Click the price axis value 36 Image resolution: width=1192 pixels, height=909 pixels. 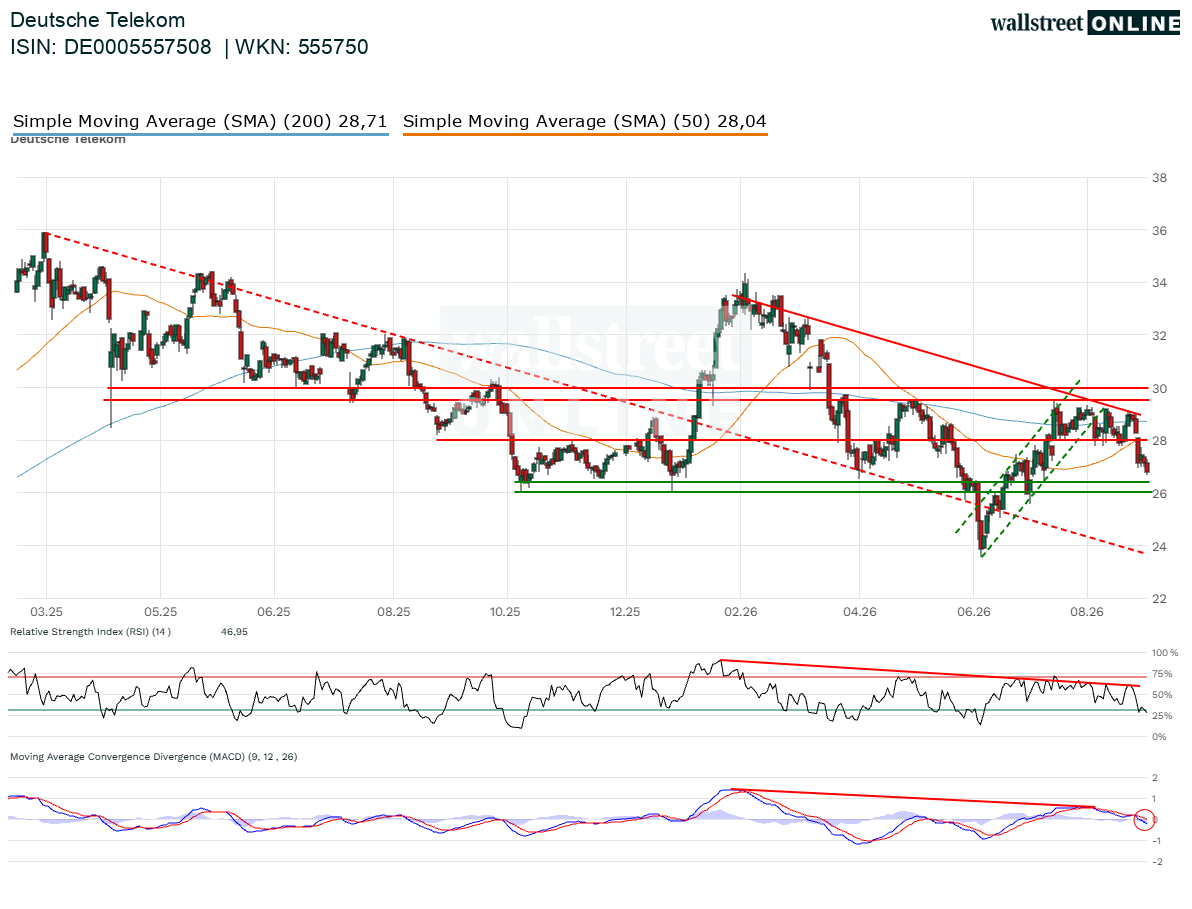coord(1159,230)
